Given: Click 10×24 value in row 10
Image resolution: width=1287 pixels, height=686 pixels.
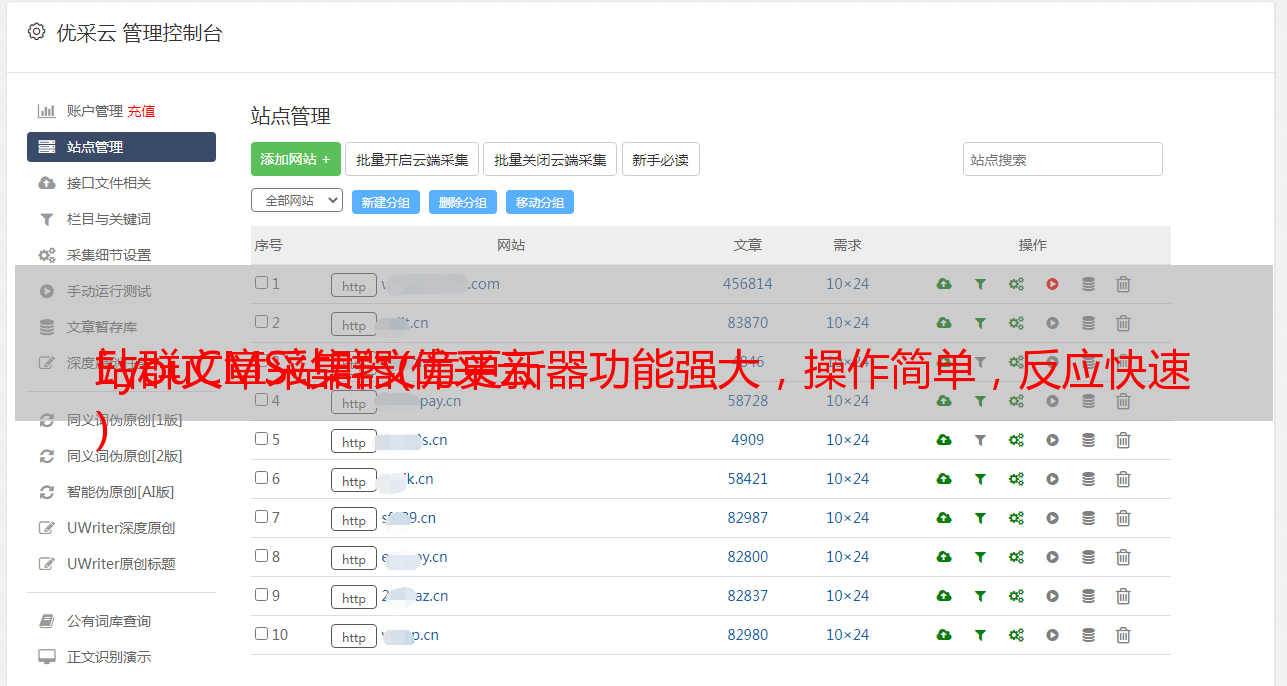Looking at the screenshot, I should [x=848, y=635].
